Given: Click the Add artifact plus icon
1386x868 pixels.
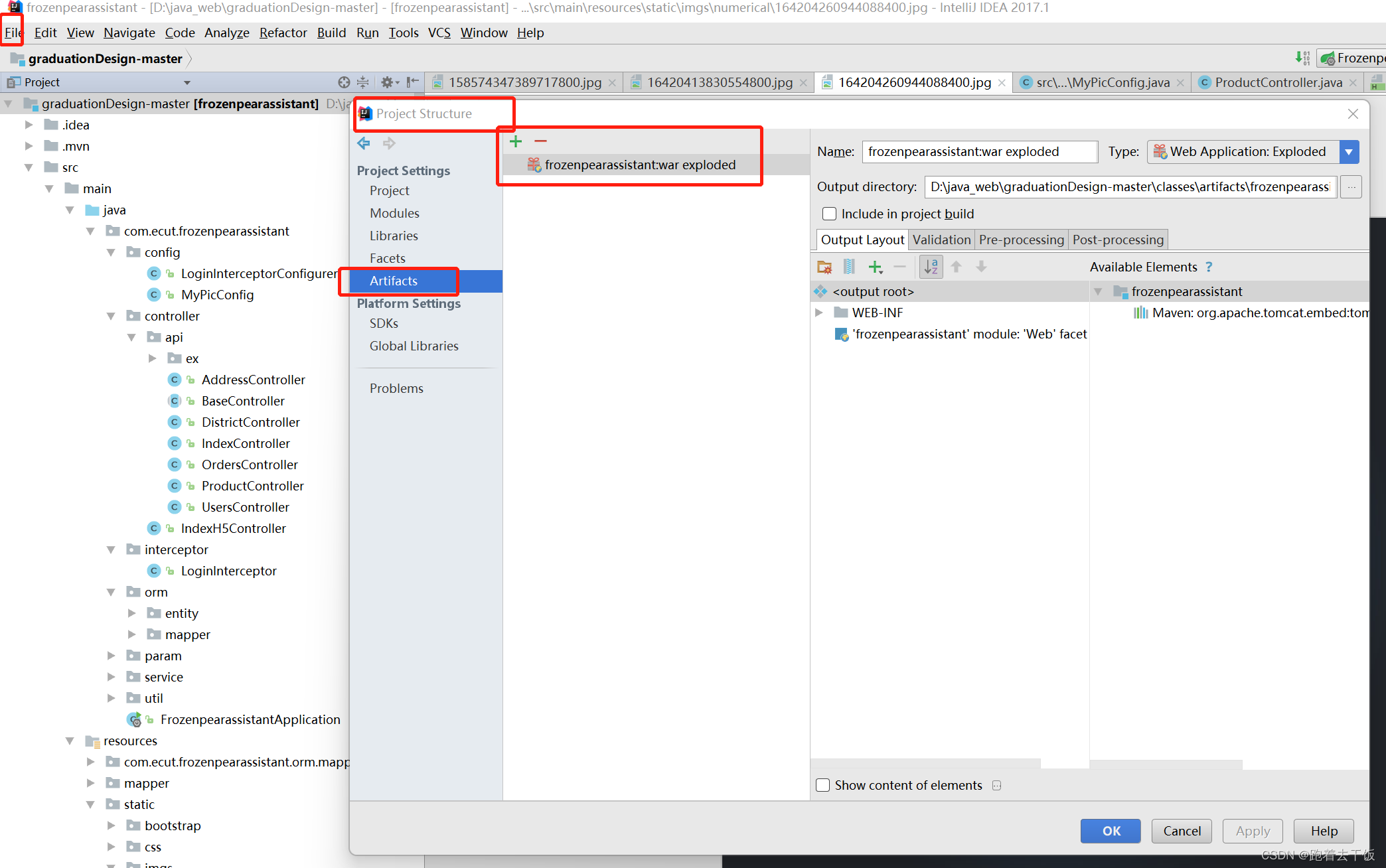Looking at the screenshot, I should [x=516, y=144].
